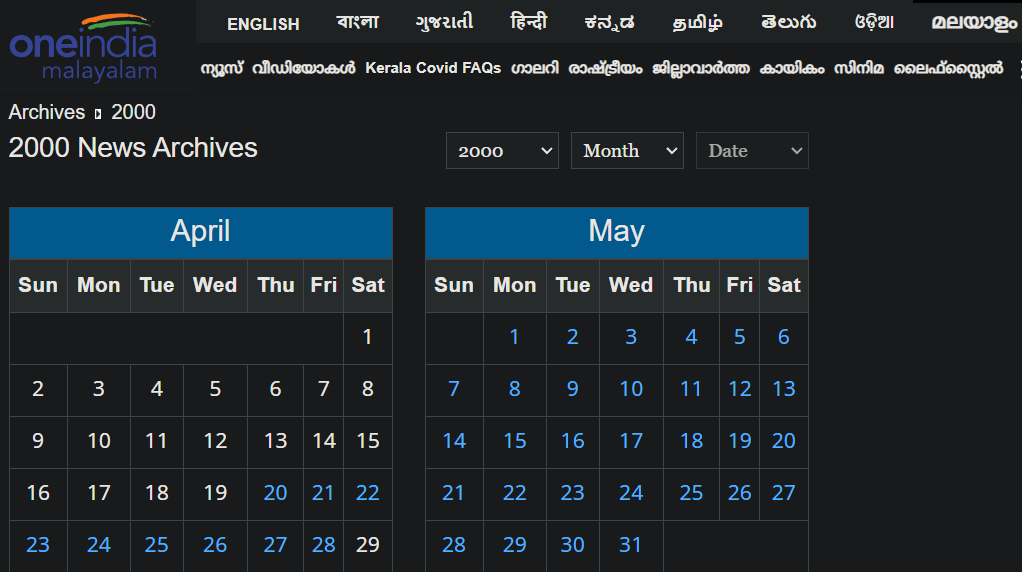This screenshot has height=572, width=1022.
Task: Open May 31 archive
Action: [631, 545]
